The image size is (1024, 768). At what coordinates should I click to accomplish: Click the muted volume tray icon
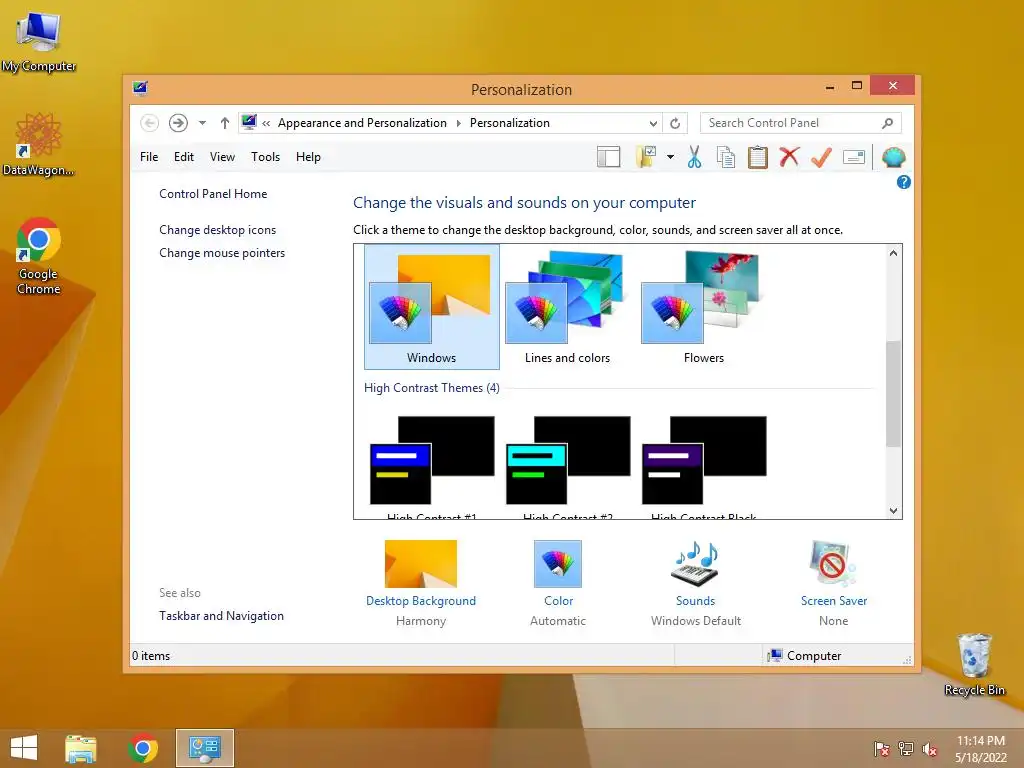click(929, 749)
